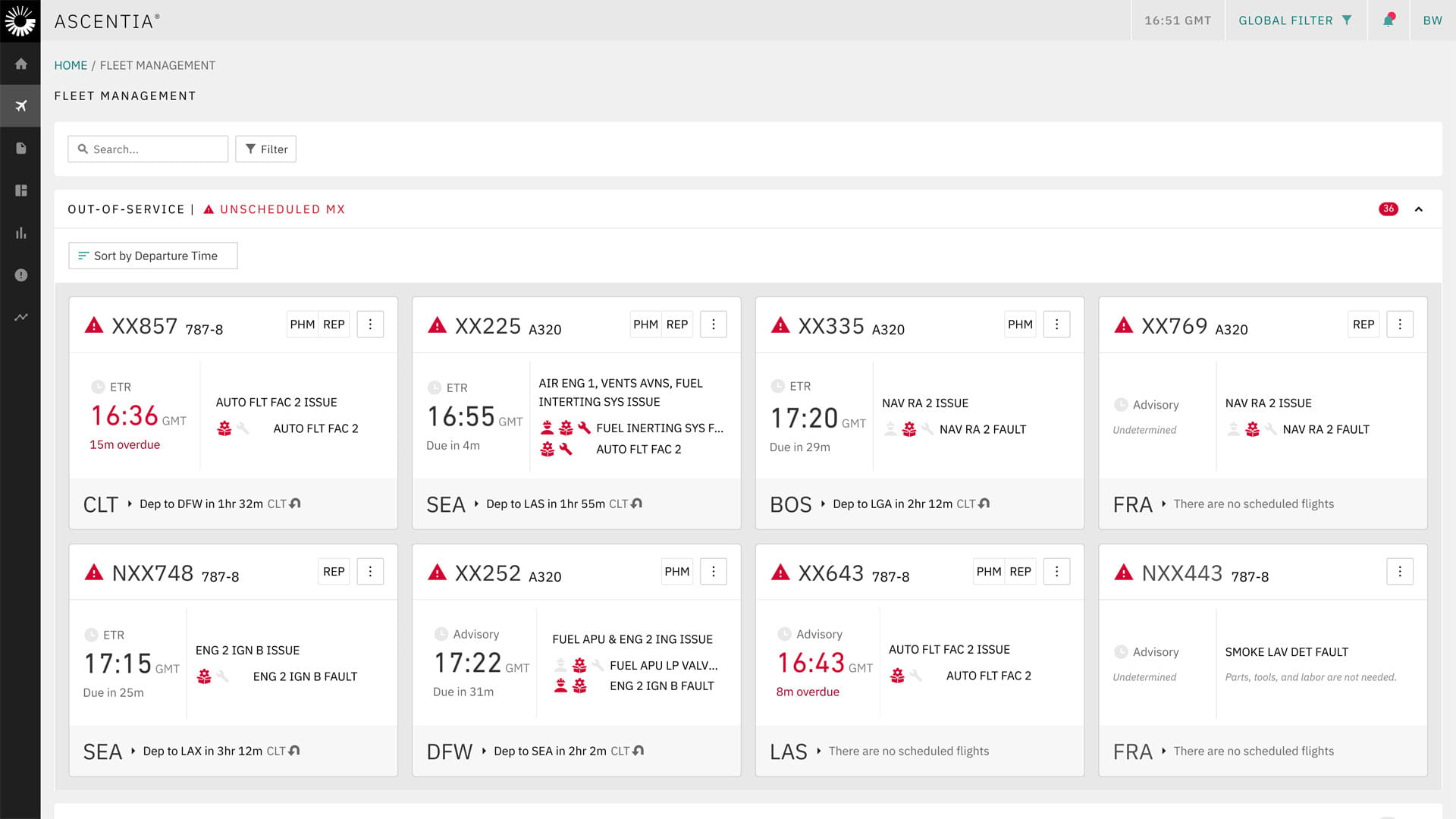Open Sort by Departure Time dropdown

(x=152, y=256)
